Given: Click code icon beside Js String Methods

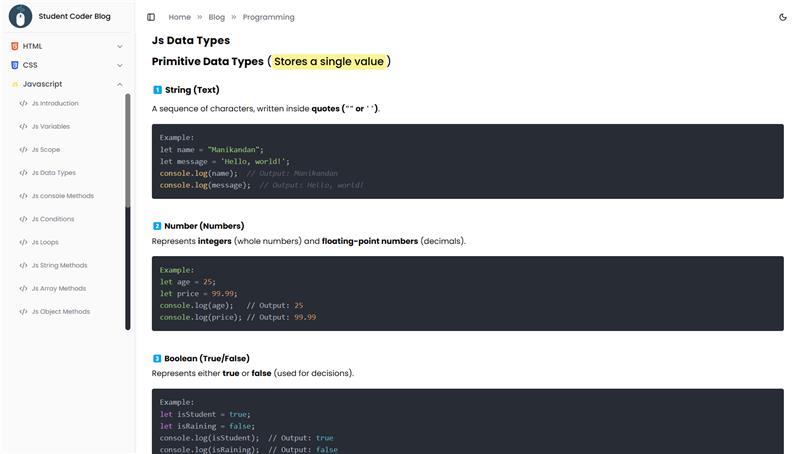Looking at the screenshot, I should click(23, 265).
